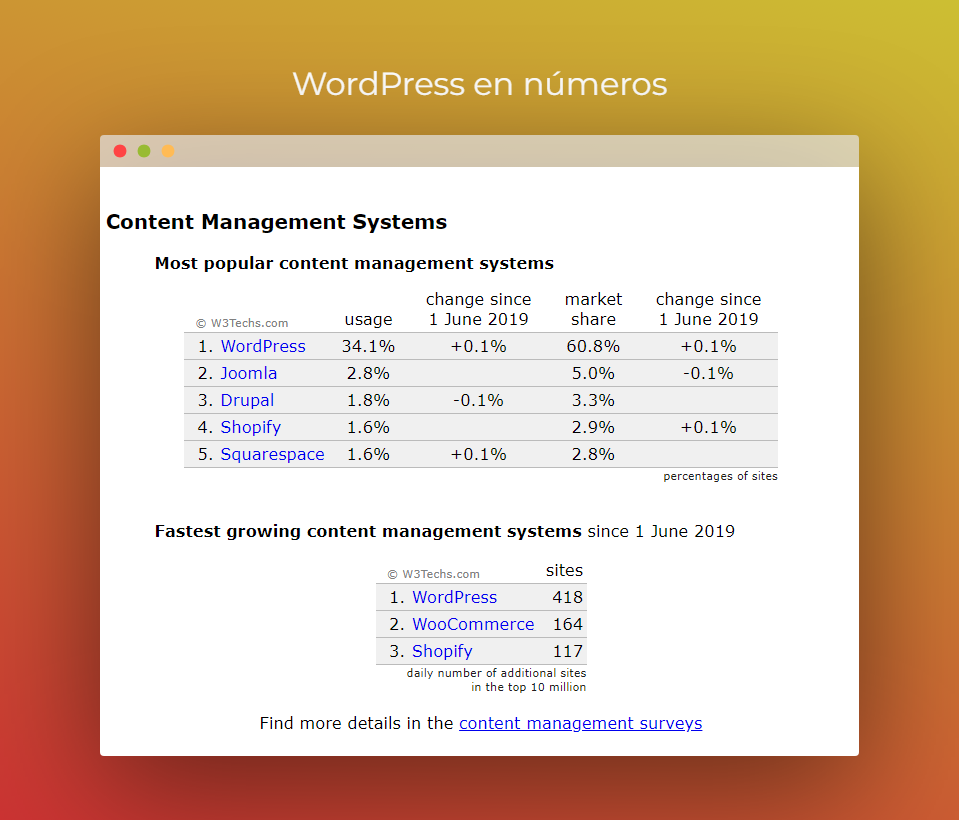This screenshot has height=820, width=959.
Task: Click the Fastest growing content management systems subheading
Action: tap(368, 531)
